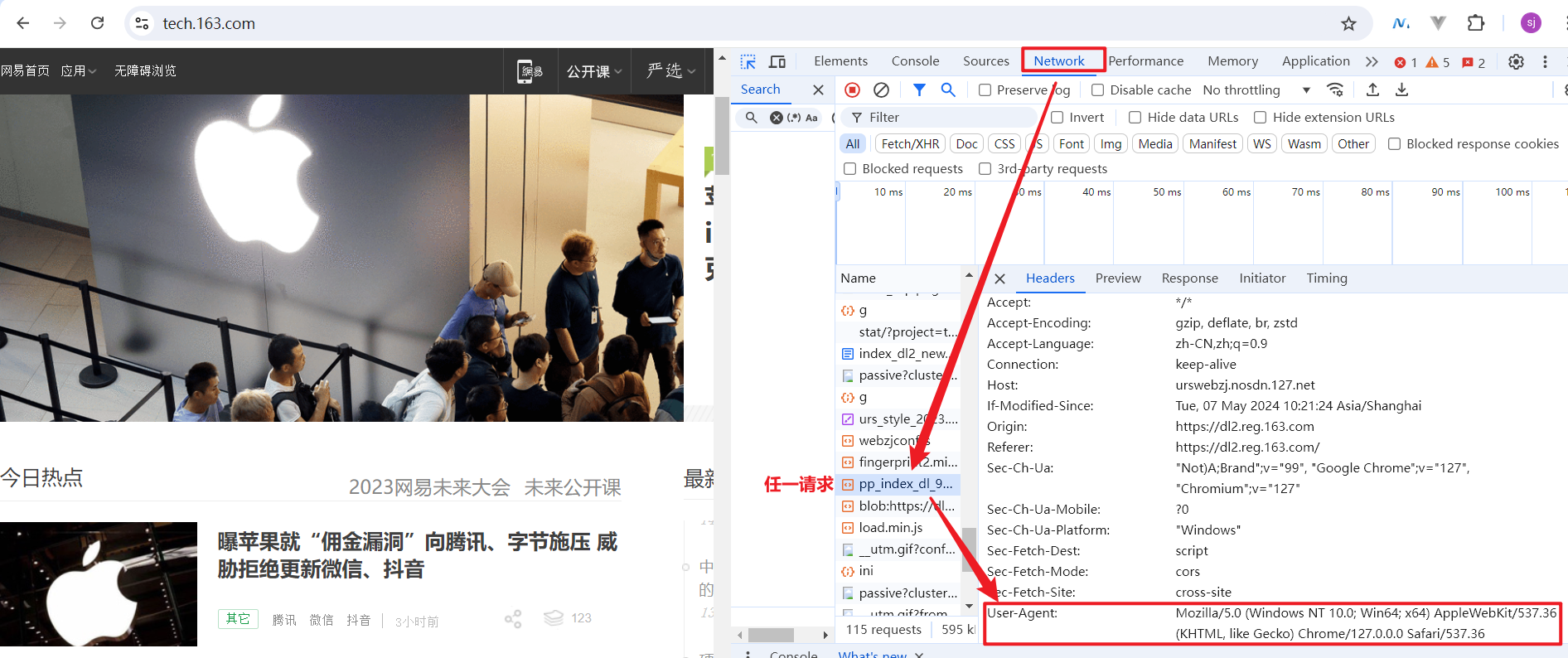Select the load.min.js request row
Screen dimensions: 1568x658
point(898,528)
